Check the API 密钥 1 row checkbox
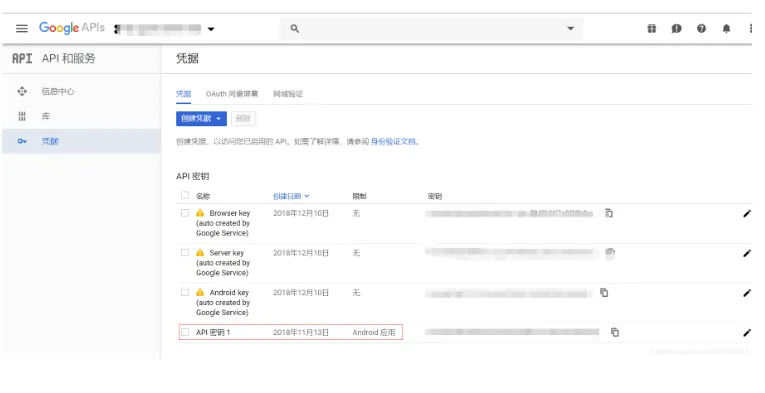 [185, 332]
